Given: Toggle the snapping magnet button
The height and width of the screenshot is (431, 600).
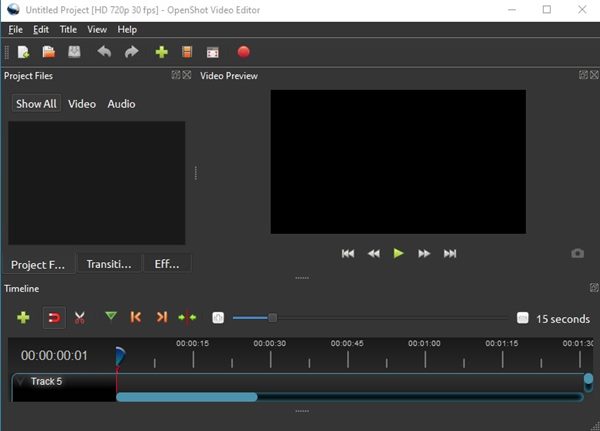Looking at the screenshot, I should coord(54,318).
